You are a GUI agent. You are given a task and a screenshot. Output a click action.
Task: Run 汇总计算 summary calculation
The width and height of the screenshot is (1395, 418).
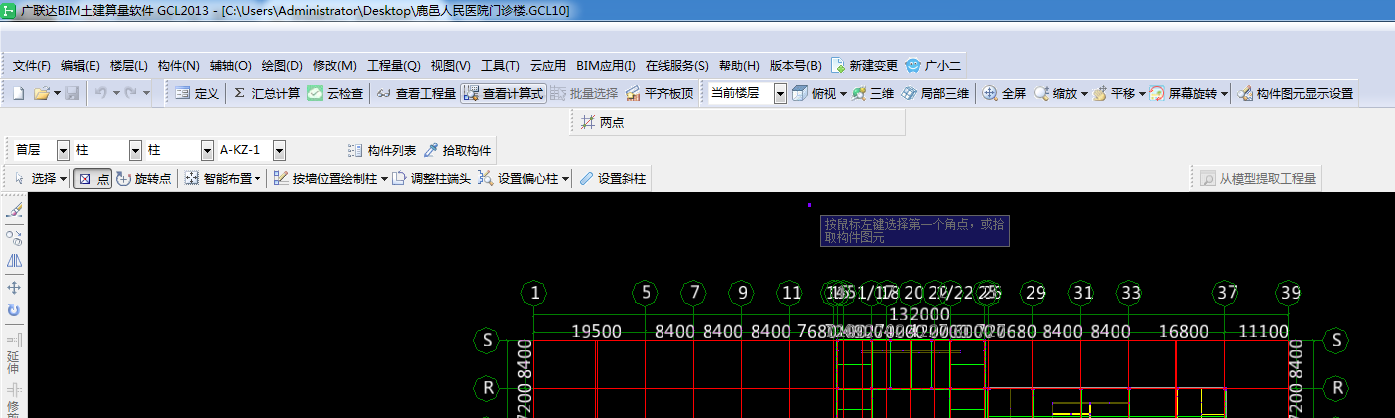tap(266, 93)
